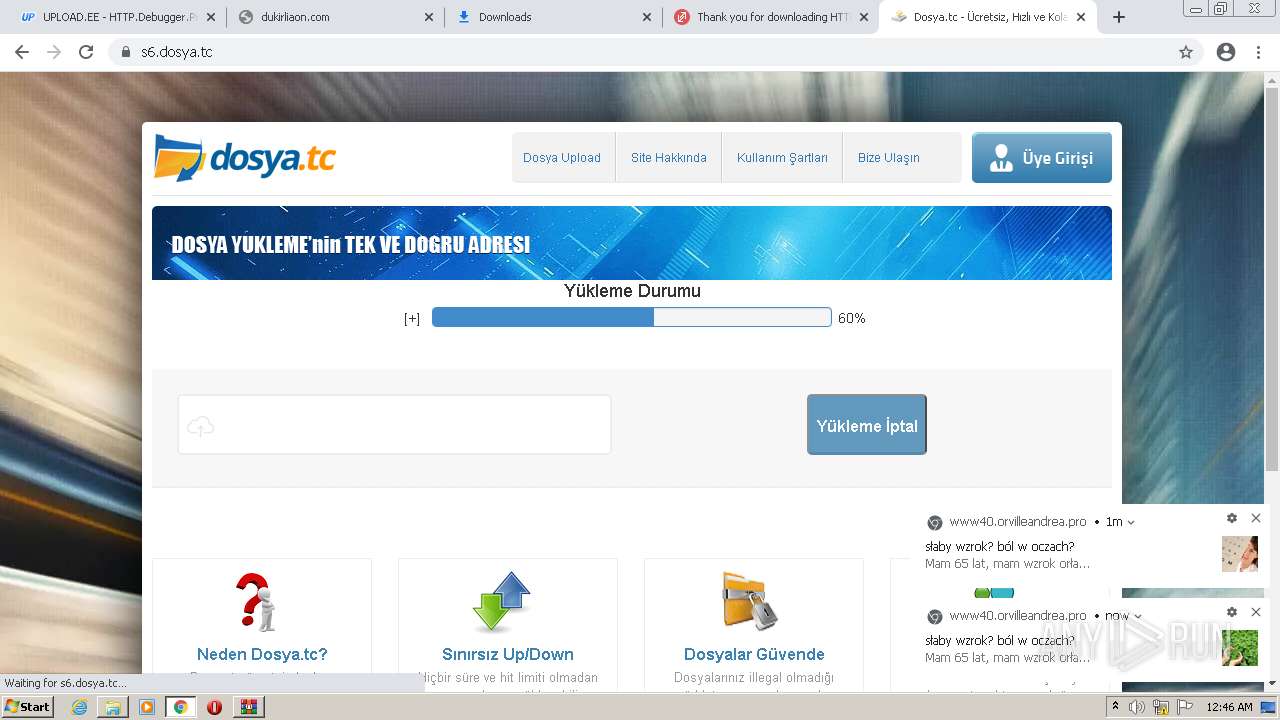Viewport: 1280px width, 720px height.
Task: Open Neden Dosya.tc? heading link
Action: 262,654
